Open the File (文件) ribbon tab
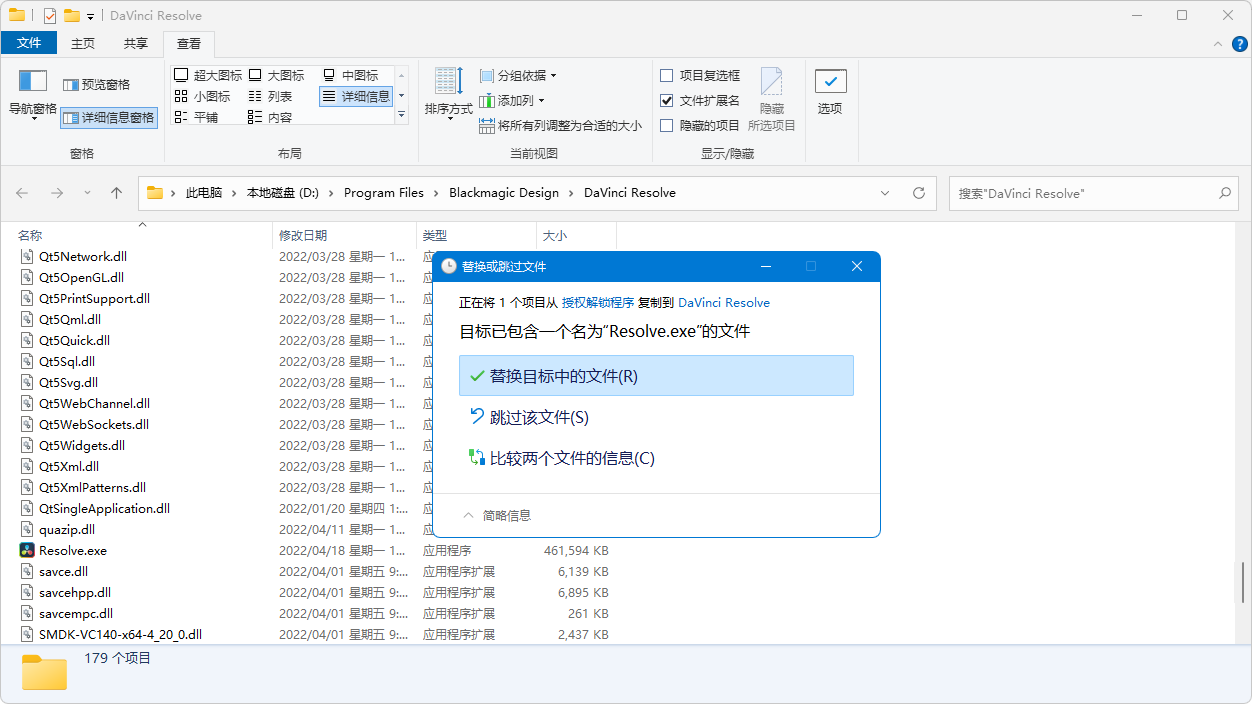The width and height of the screenshot is (1252, 704). [x=29, y=43]
